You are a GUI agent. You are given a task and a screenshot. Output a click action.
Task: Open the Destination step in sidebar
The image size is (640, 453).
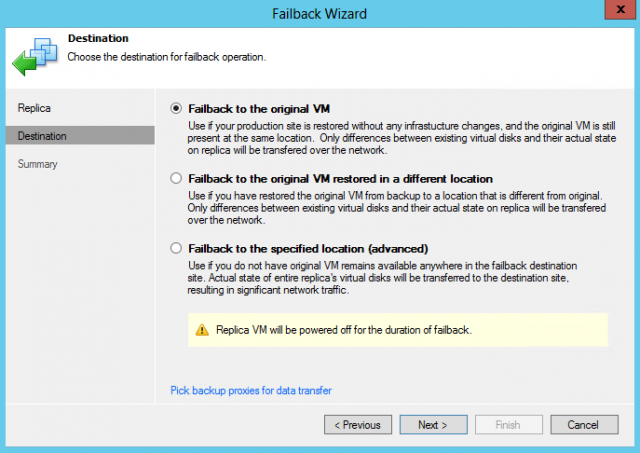tap(42, 135)
